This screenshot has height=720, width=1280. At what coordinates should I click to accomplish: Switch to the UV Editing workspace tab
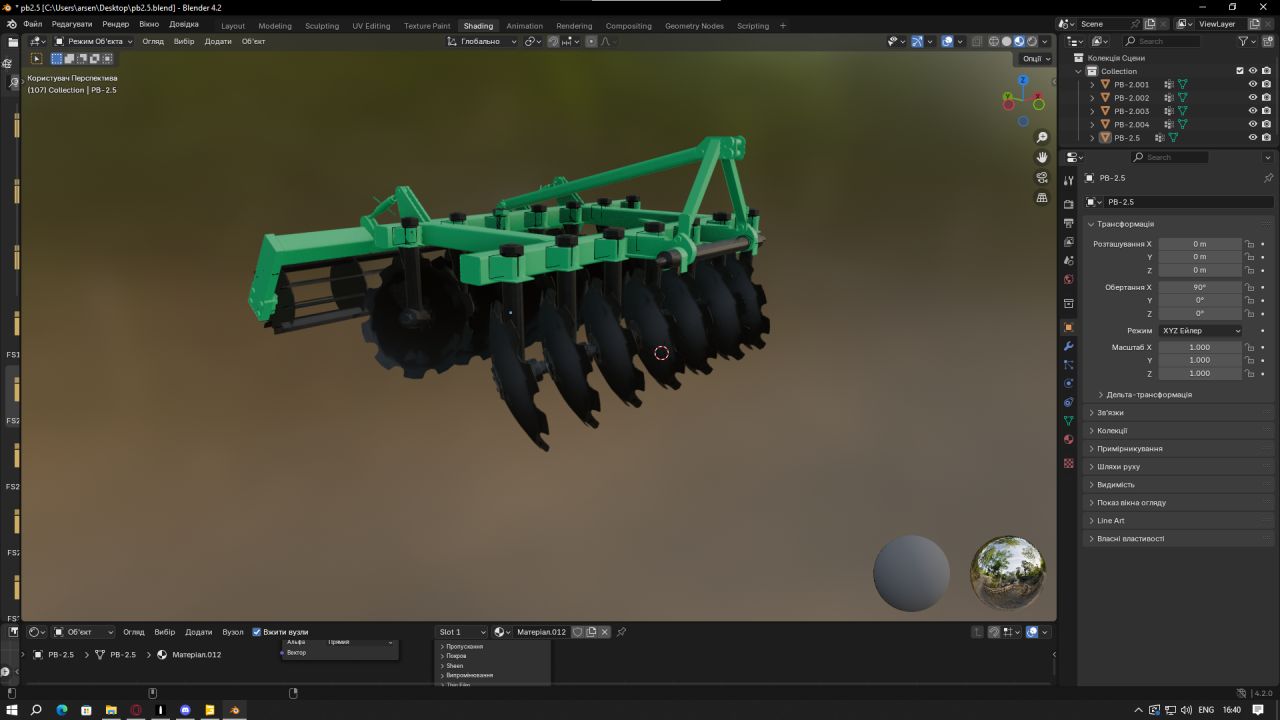(371, 25)
